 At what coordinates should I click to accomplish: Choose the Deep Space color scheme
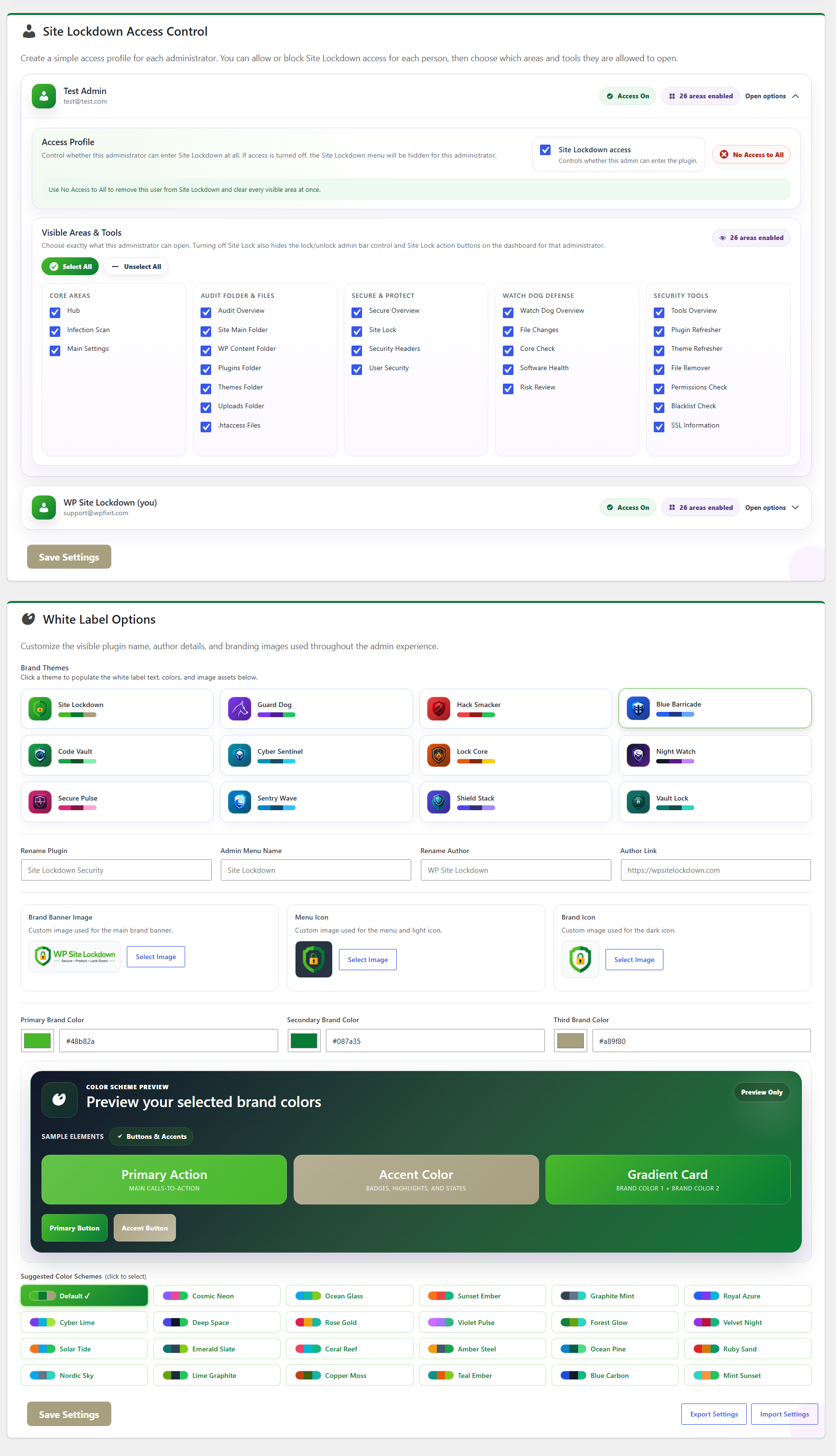(x=217, y=1322)
